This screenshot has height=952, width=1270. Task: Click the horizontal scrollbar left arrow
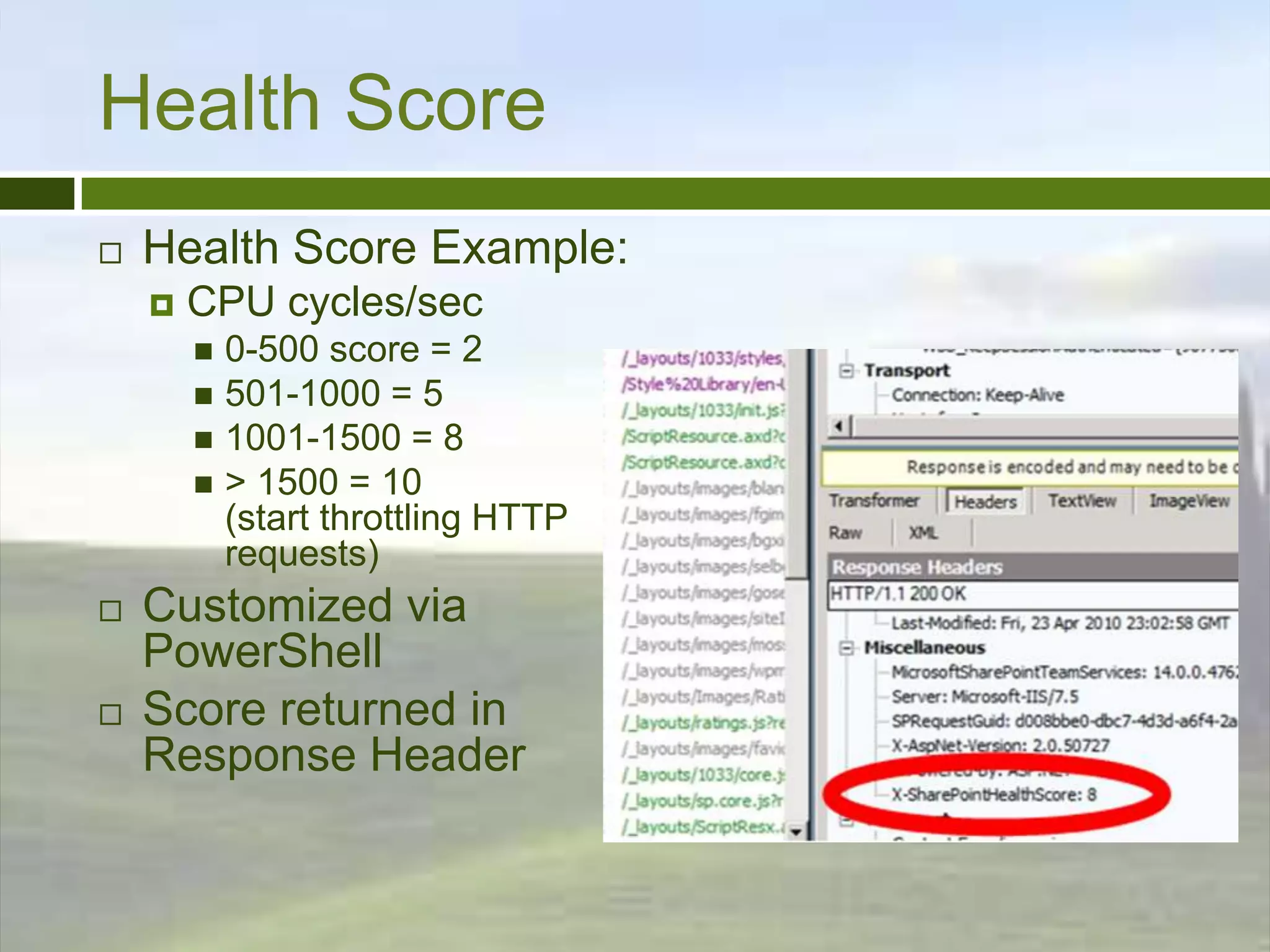point(839,426)
